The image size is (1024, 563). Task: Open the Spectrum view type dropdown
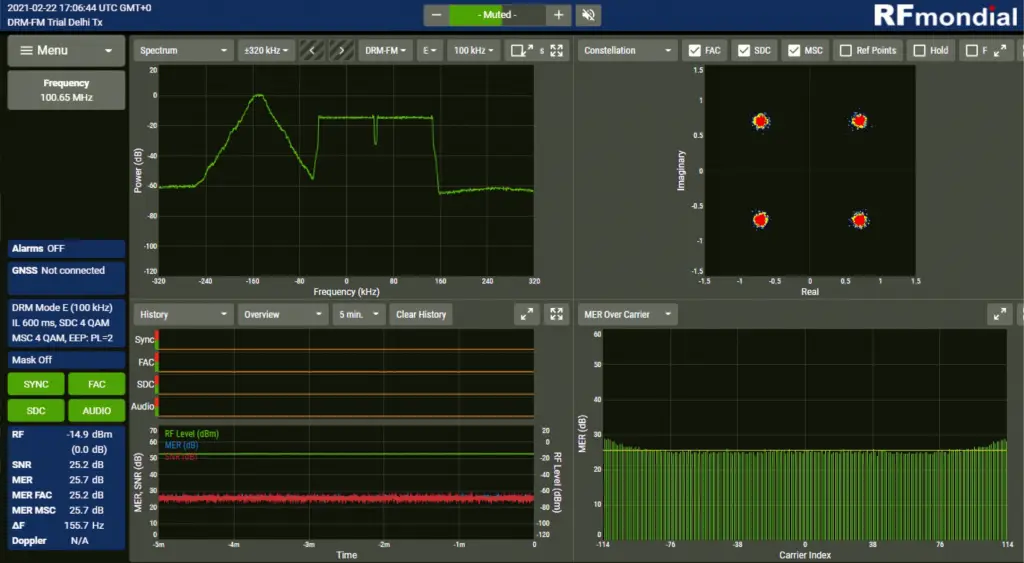[x=182, y=50]
